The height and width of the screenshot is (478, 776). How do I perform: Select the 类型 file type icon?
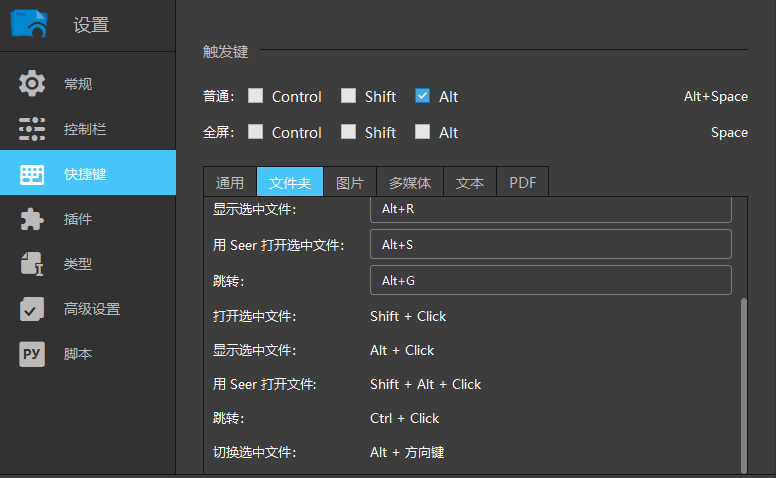coord(32,263)
